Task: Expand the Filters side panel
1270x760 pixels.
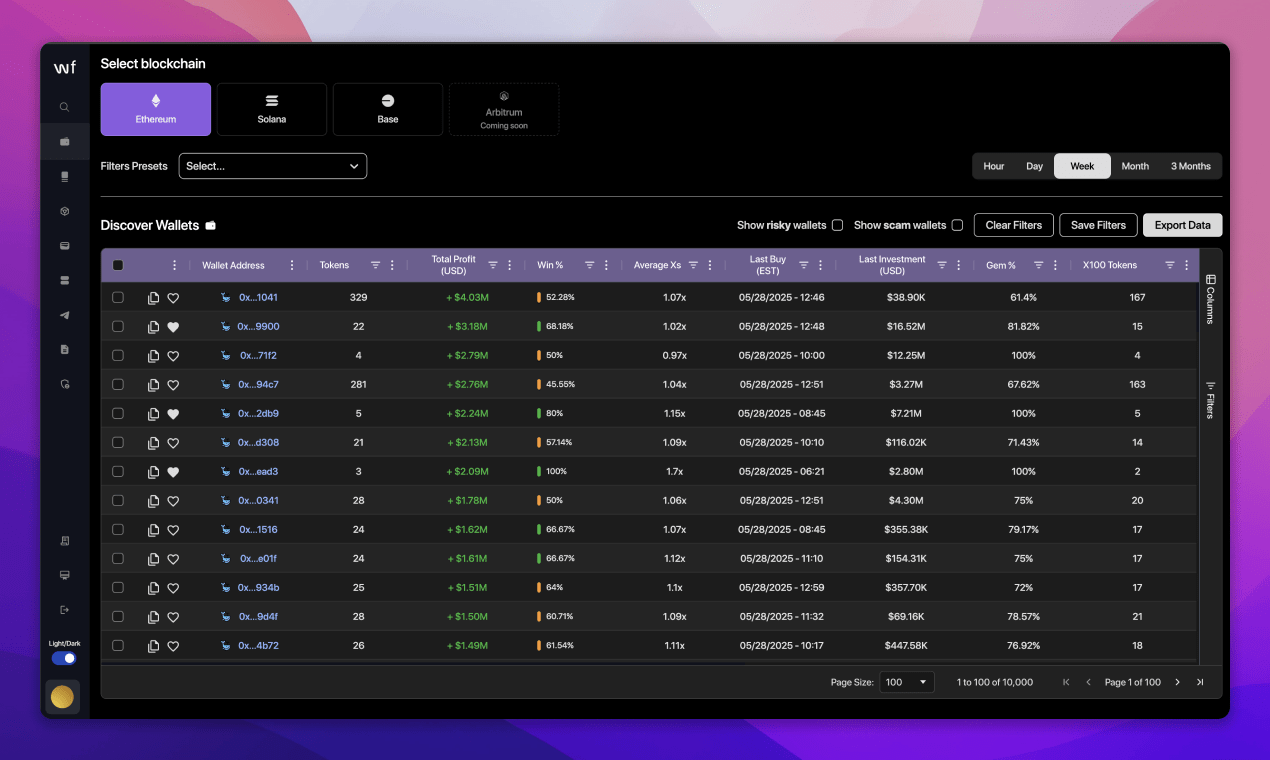Action: (1210, 399)
